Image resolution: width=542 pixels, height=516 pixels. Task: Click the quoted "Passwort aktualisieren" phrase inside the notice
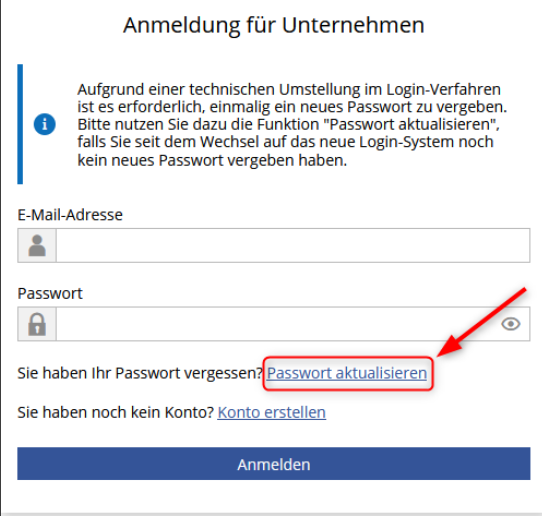click(x=409, y=124)
